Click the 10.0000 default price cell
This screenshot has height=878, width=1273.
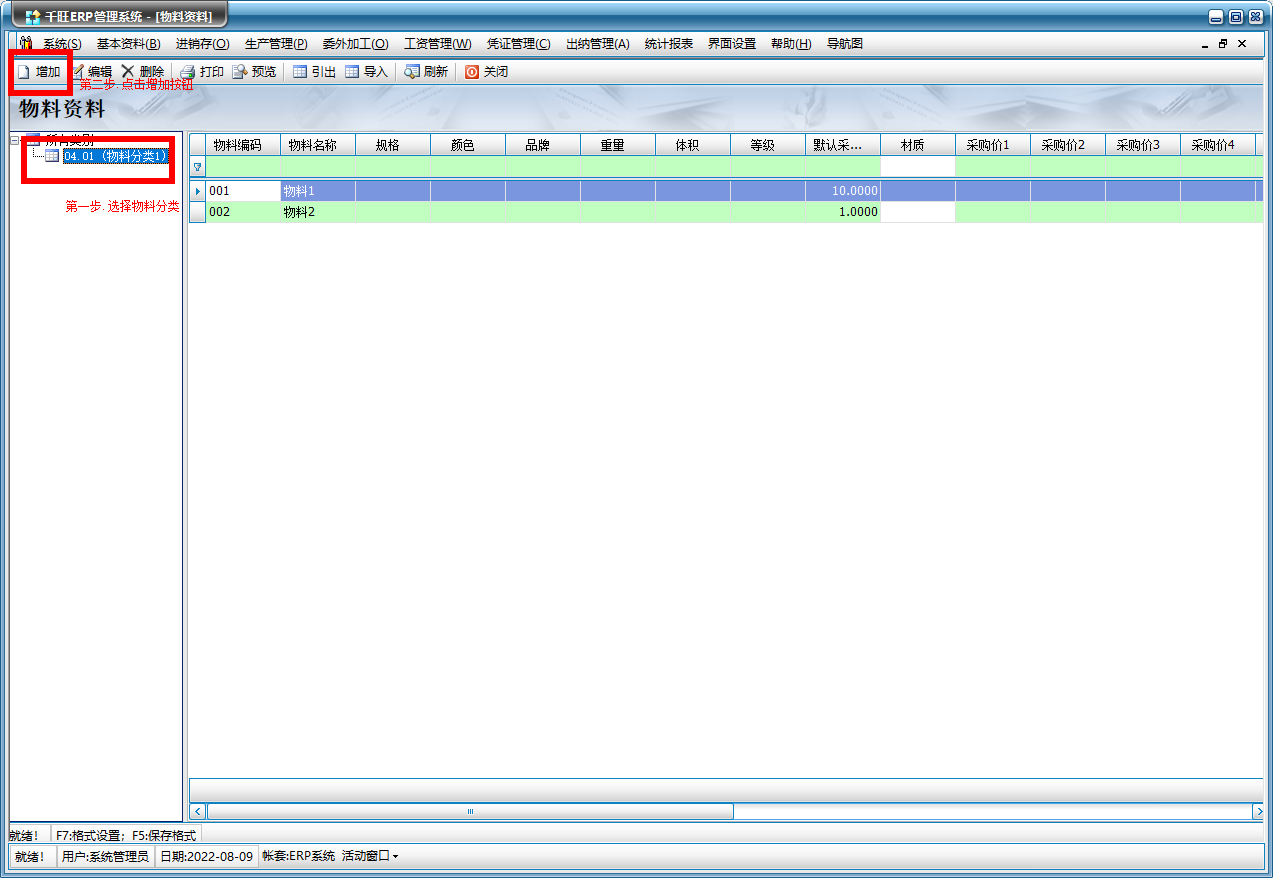pos(843,190)
